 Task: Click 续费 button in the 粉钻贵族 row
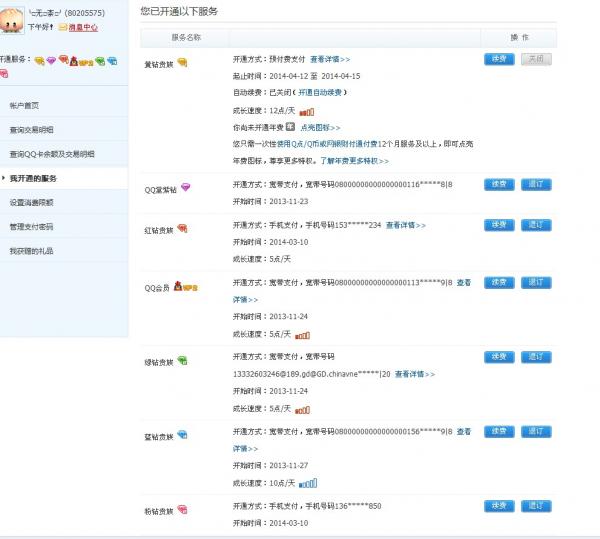tap(499, 506)
